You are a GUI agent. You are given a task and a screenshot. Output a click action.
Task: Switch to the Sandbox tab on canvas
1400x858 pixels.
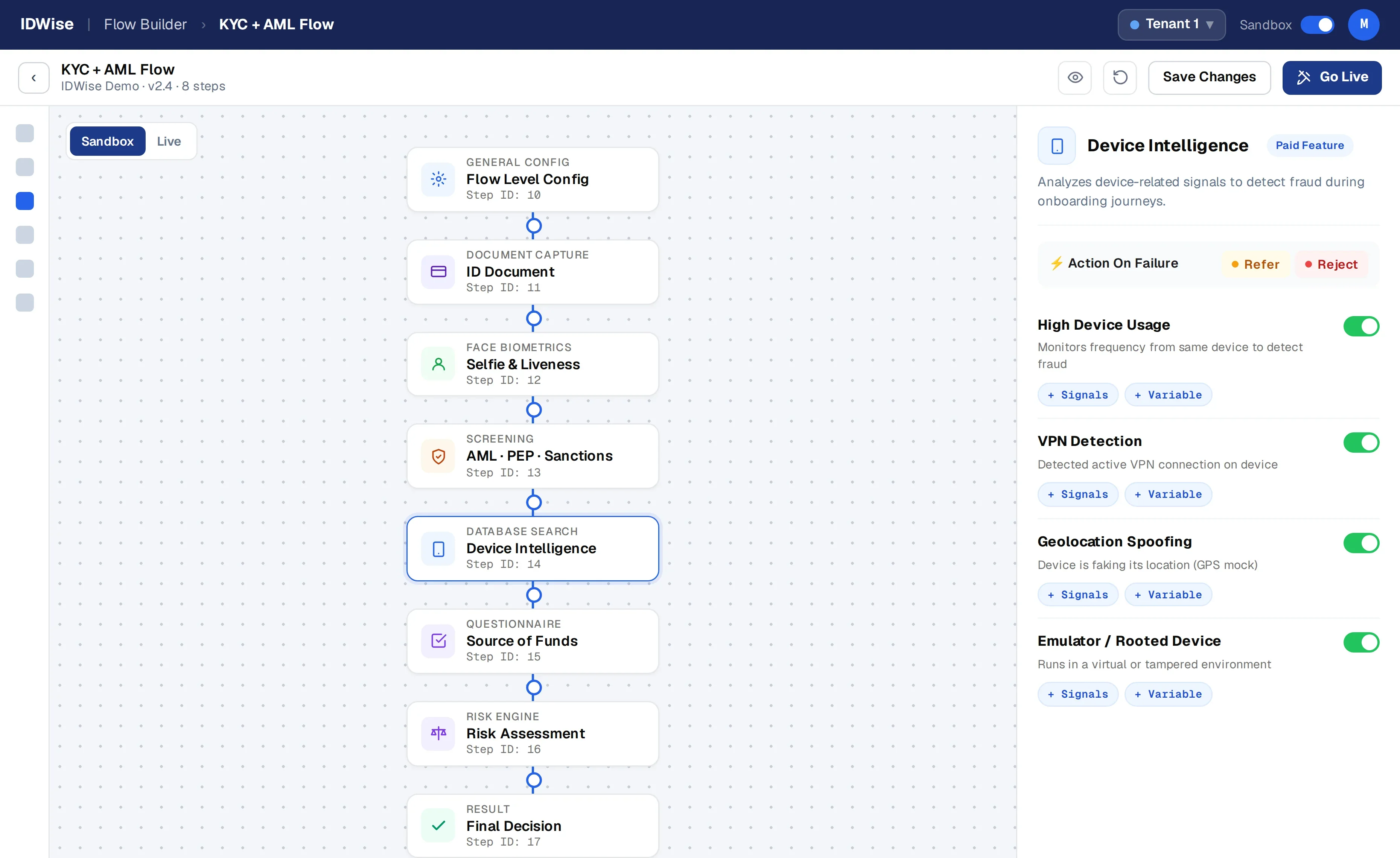coord(107,141)
